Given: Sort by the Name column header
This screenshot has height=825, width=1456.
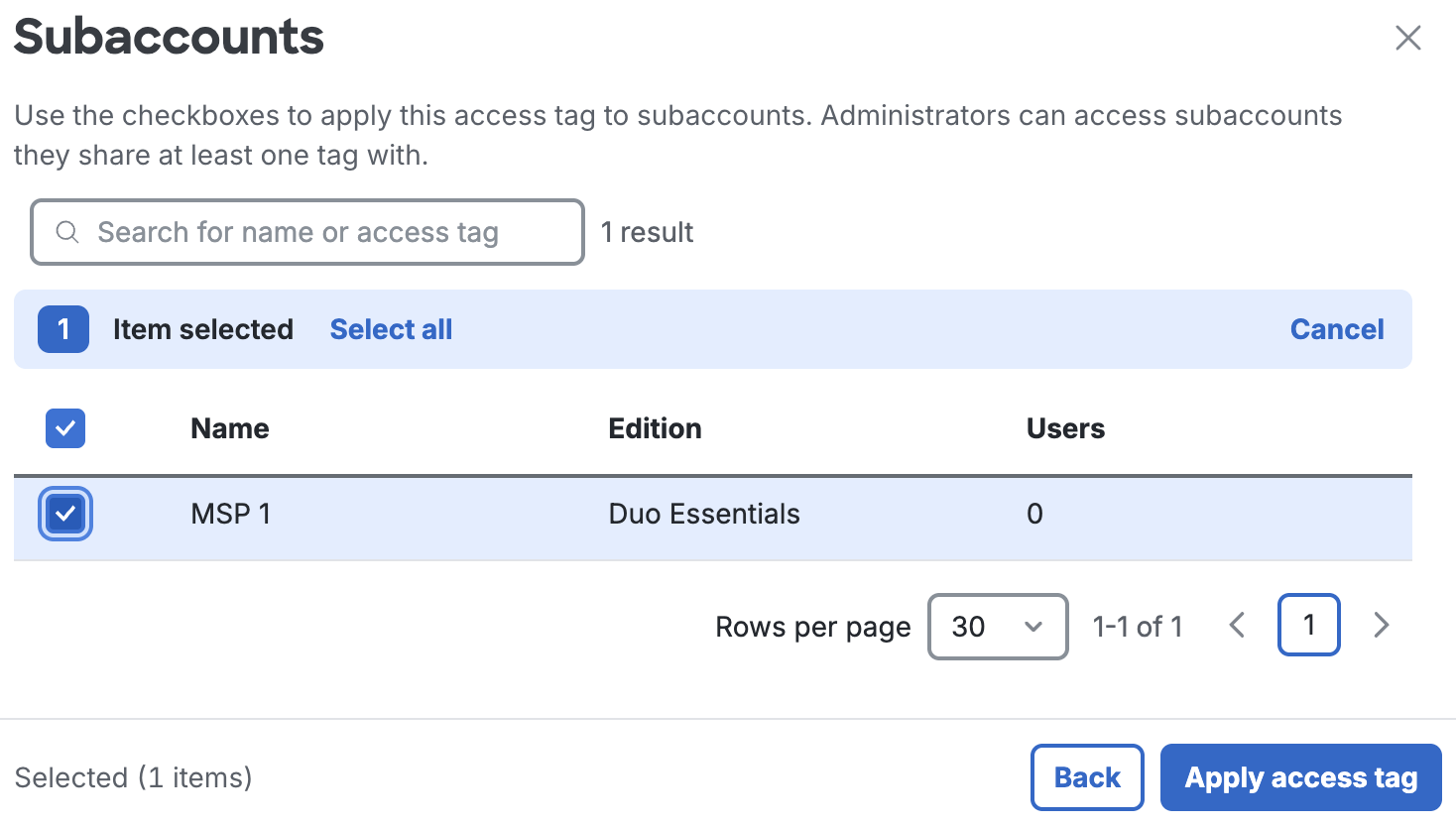Looking at the screenshot, I should 229,428.
